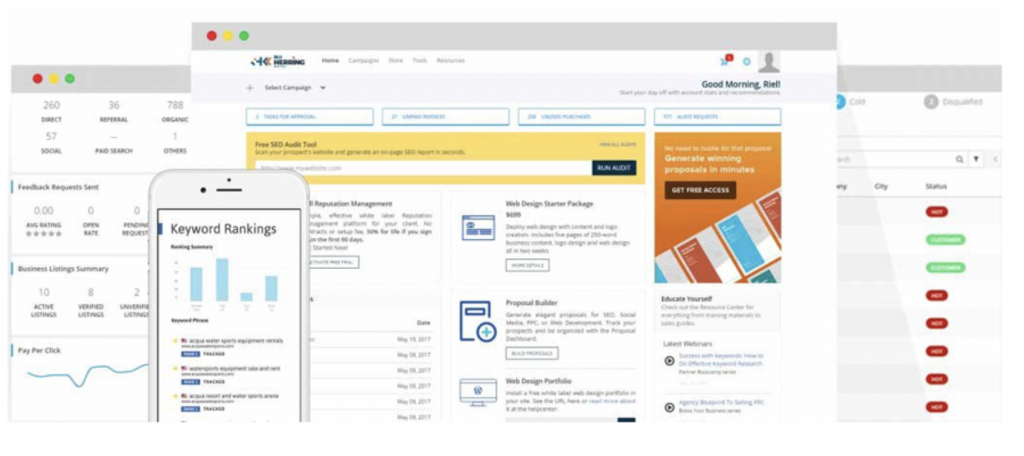This screenshot has height=456, width=1024.
Task: Play the Success with Keywords webinar
Action: click(x=669, y=360)
